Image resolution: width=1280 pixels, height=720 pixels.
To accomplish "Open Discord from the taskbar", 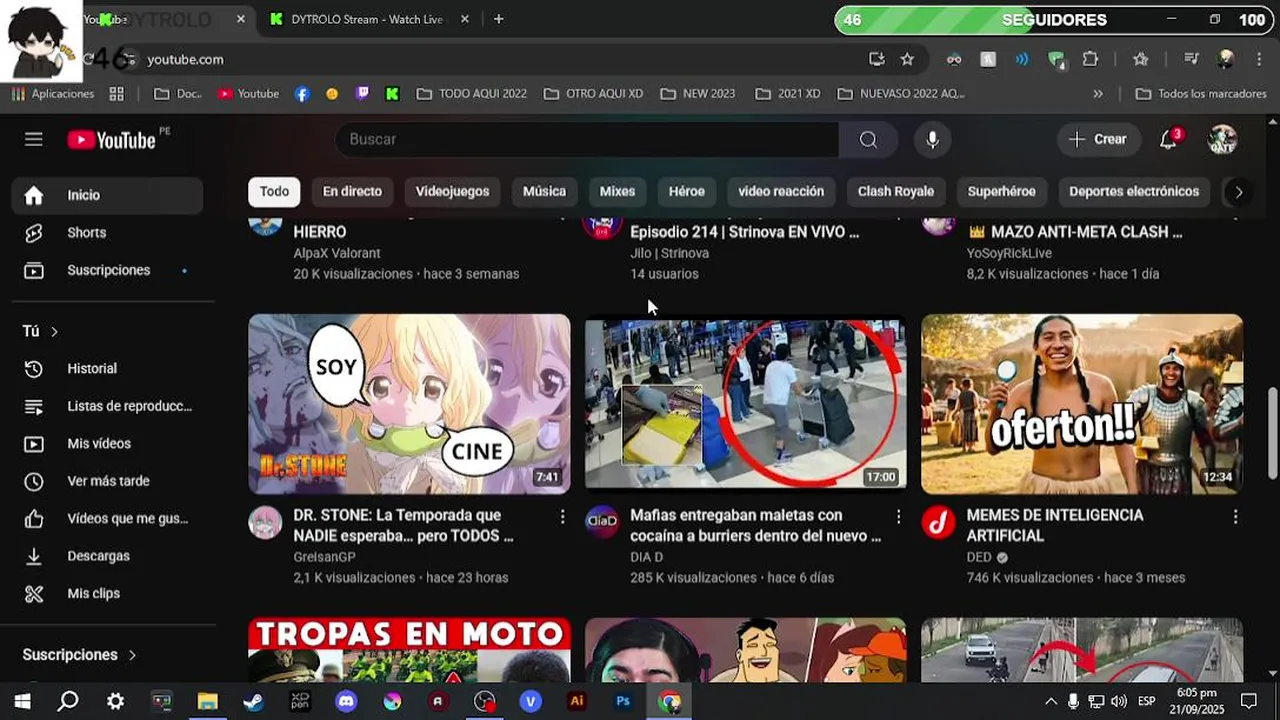I will [346, 702].
